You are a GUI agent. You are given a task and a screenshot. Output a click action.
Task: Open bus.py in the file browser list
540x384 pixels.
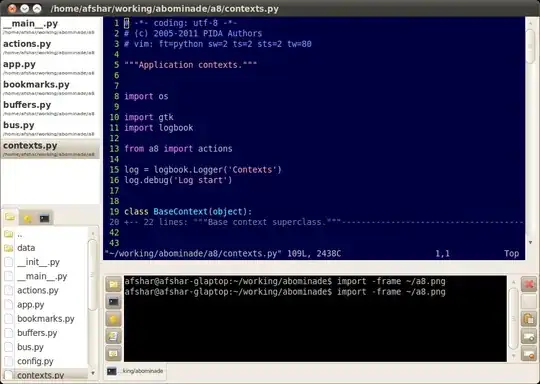pyautogui.click(x=45, y=347)
